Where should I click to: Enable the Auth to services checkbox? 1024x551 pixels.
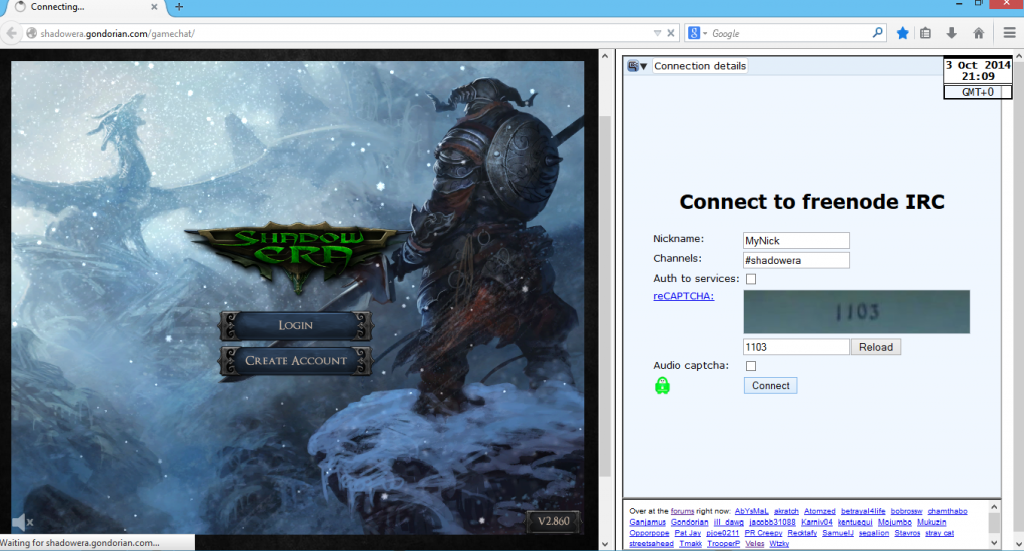coord(751,279)
